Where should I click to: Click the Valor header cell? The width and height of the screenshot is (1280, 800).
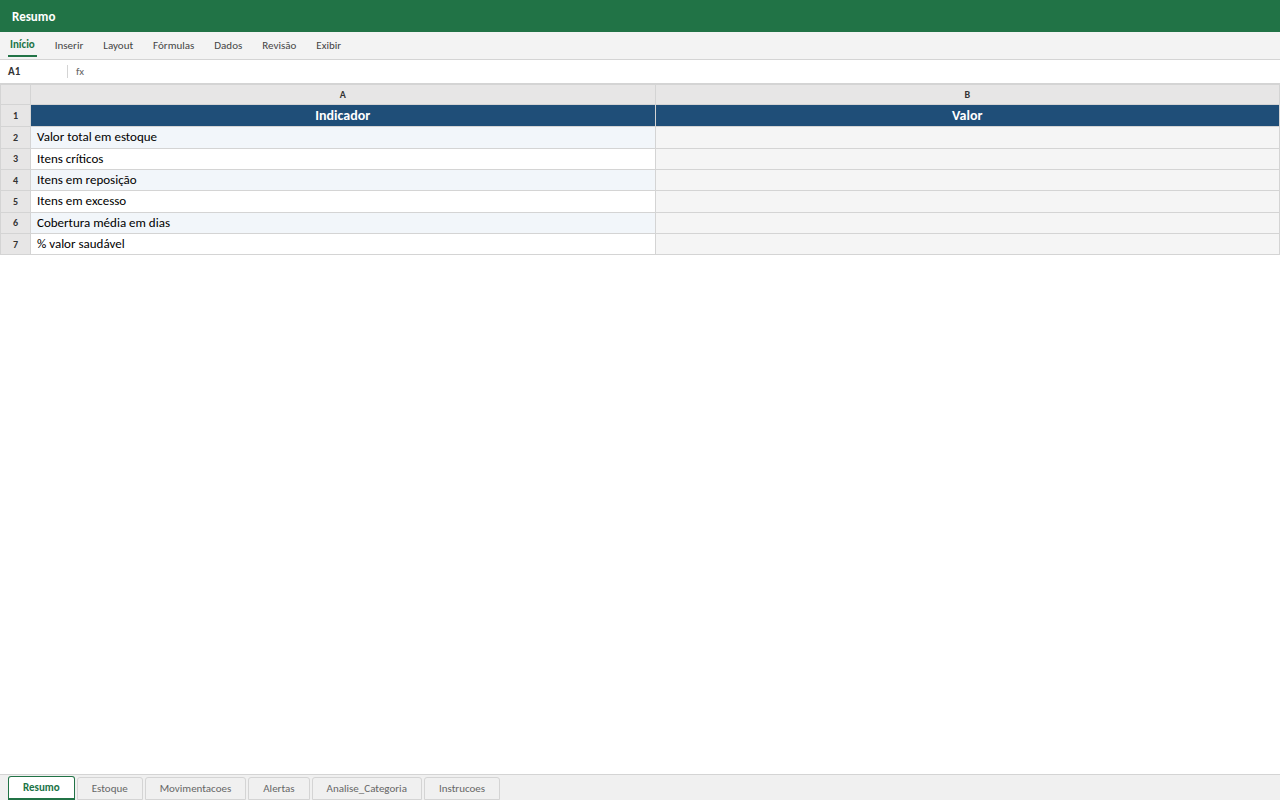[967, 116]
